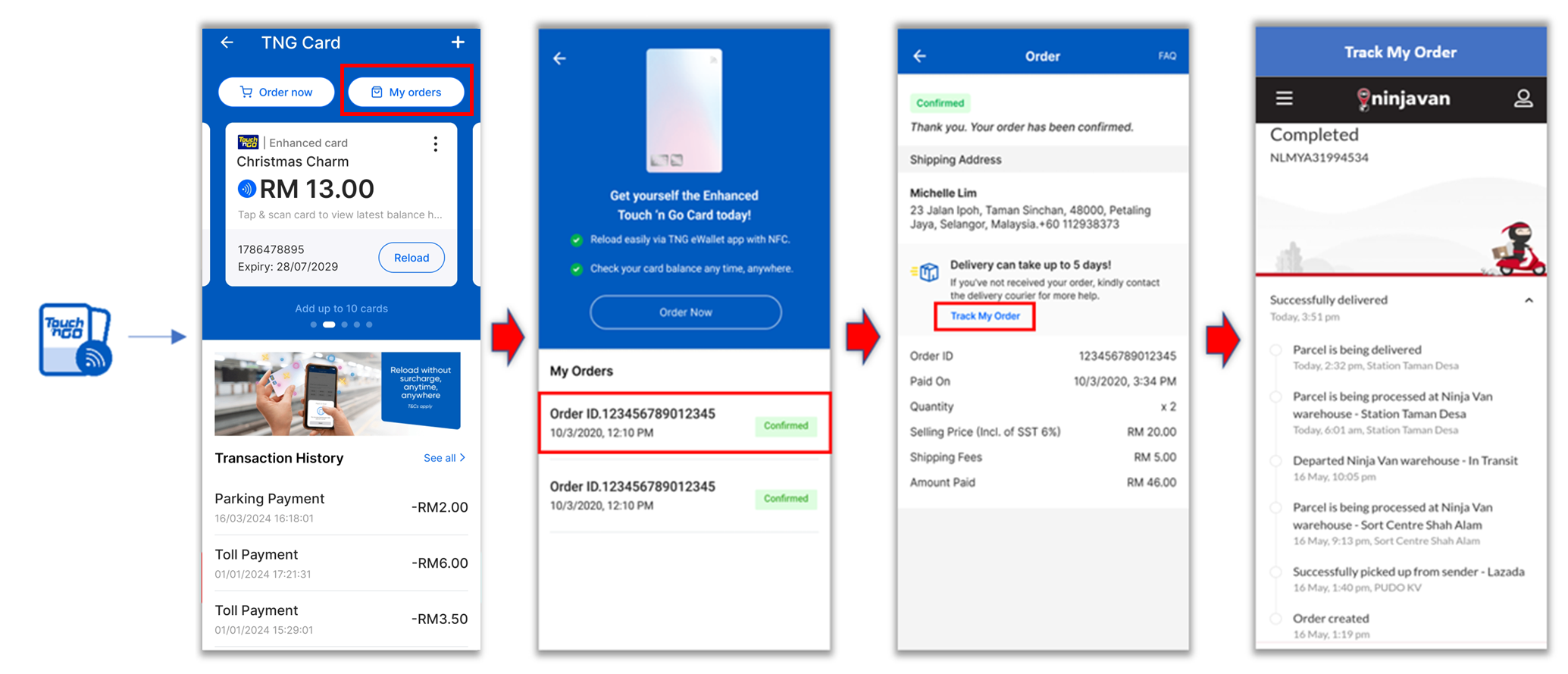Tap the bag icon in My orders button

click(x=377, y=92)
